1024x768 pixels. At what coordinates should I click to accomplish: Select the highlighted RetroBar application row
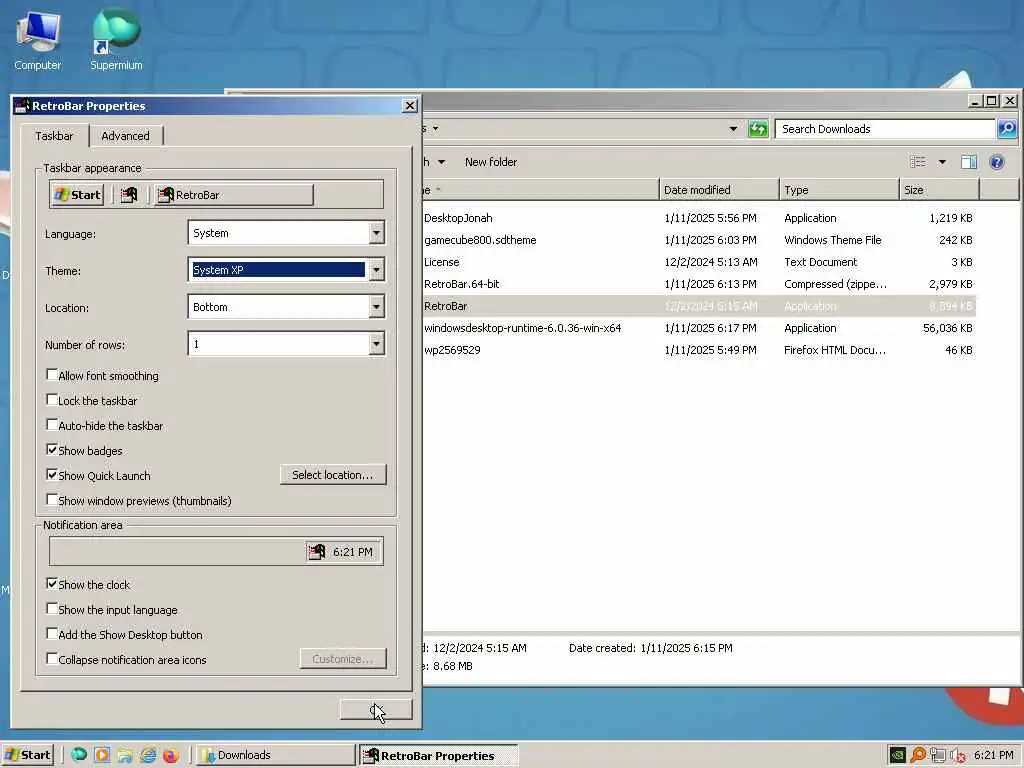click(x=699, y=306)
